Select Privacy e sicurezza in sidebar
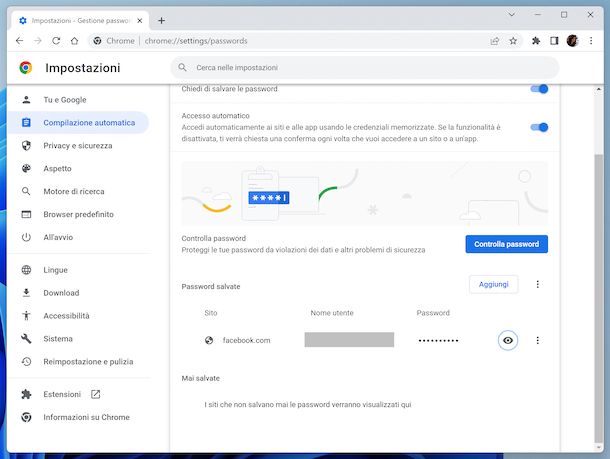Screen dimensions: 610x459 click(x=77, y=145)
